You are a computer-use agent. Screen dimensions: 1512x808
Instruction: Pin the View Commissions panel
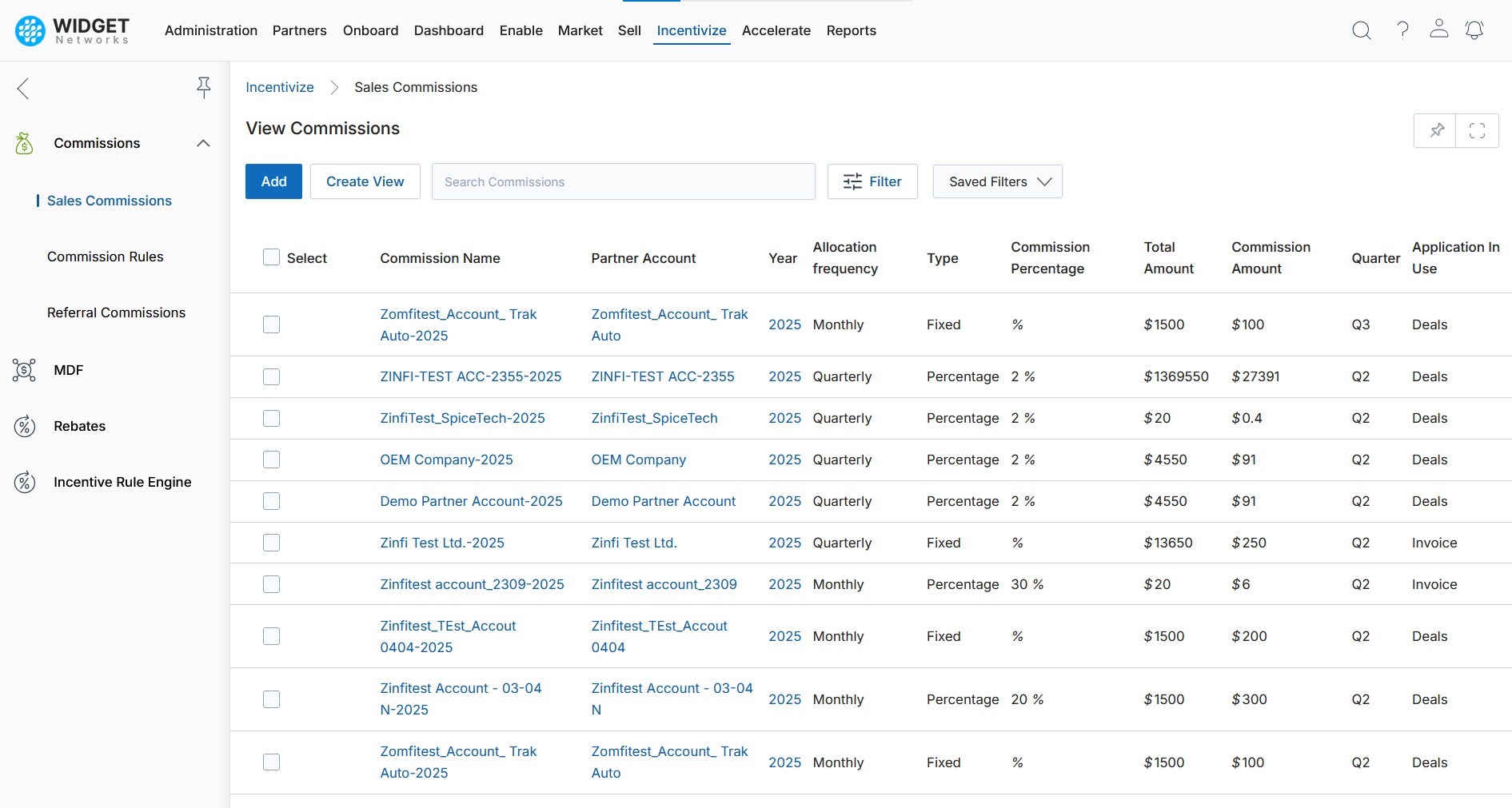(x=1436, y=130)
